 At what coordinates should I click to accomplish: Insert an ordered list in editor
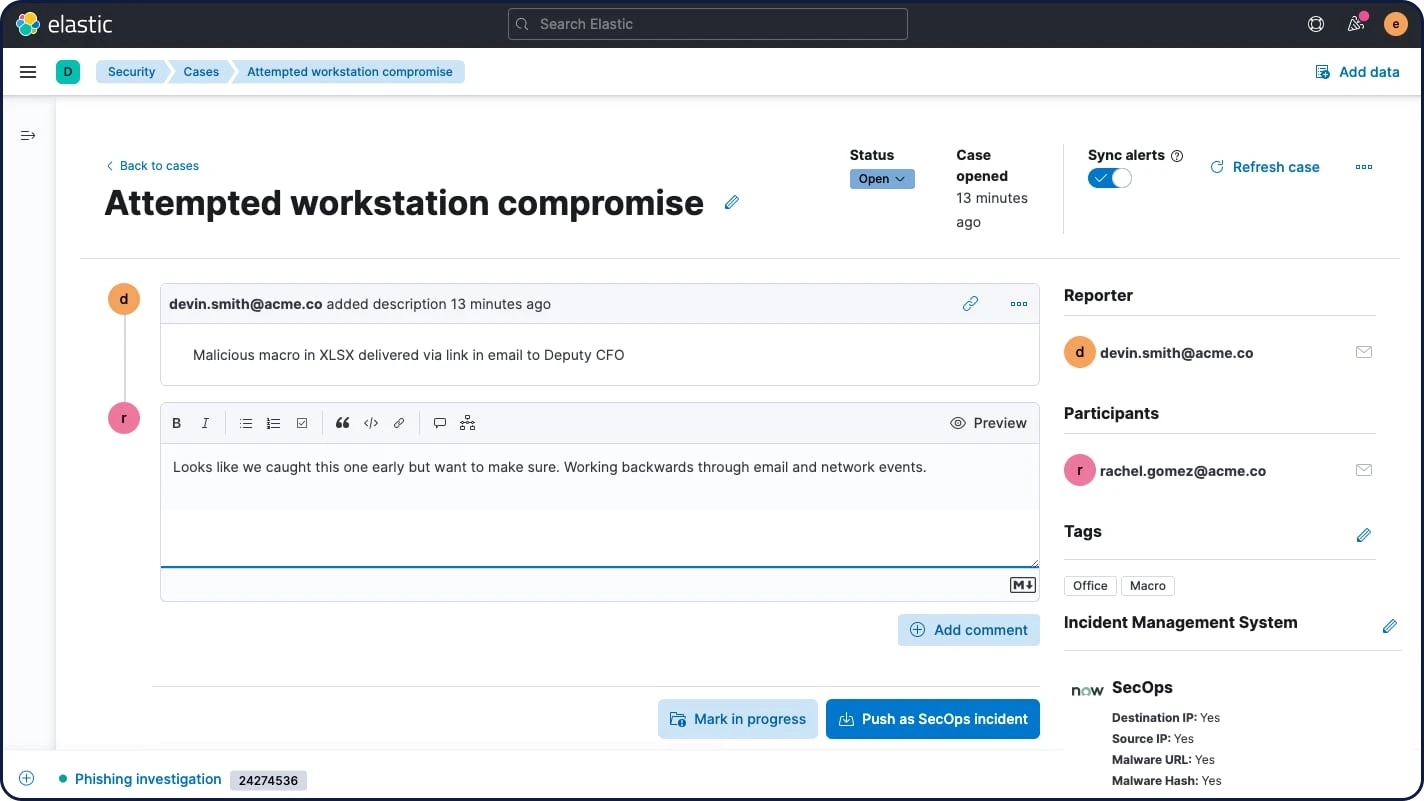274,423
